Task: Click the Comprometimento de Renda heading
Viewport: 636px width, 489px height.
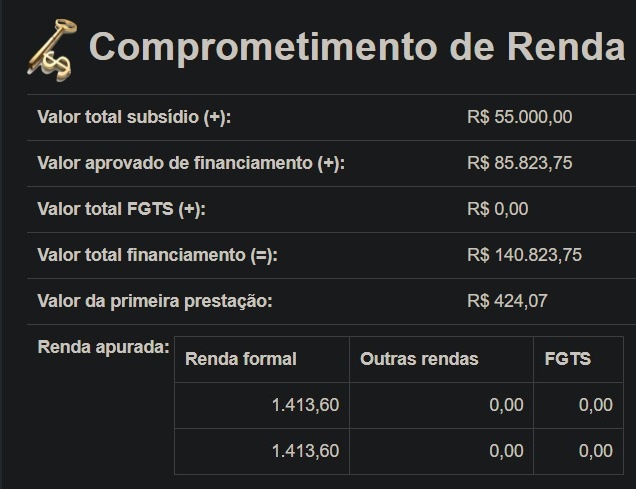Action: tap(357, 47)
